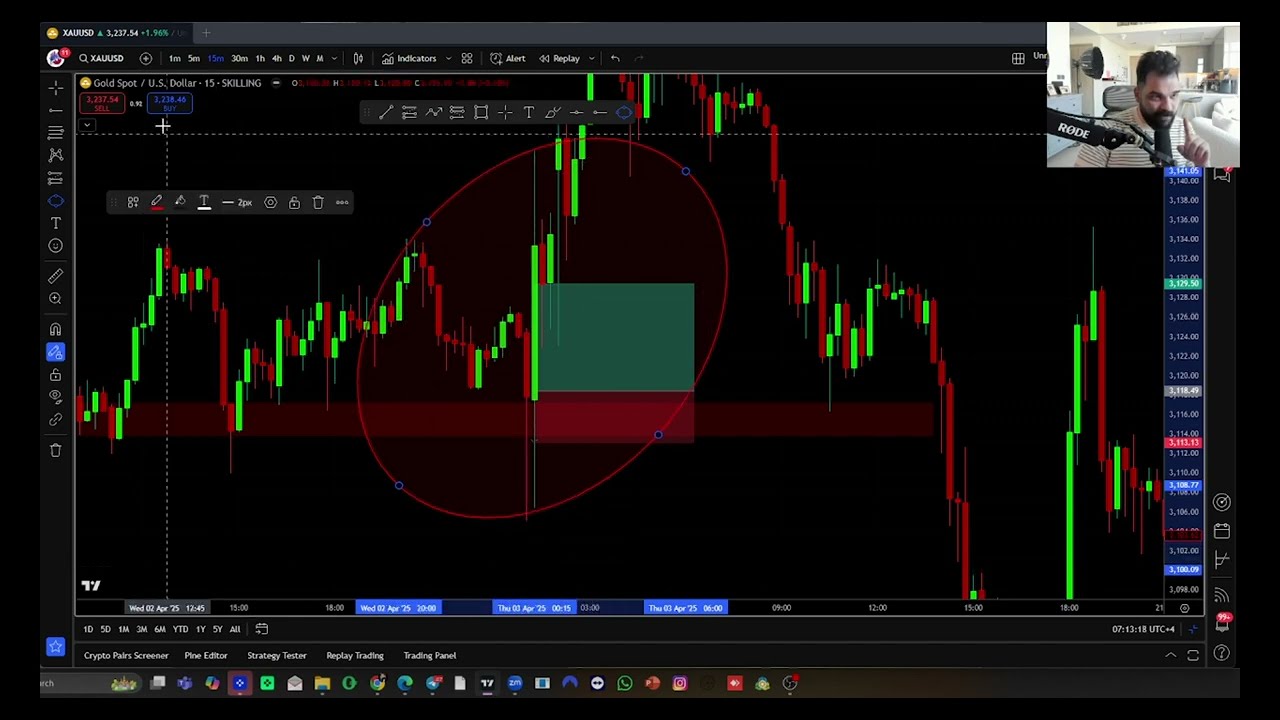Click the link drawings chain icon in left sidebar
Image resolution: width=1280 pixels, height=720 pixels.
55,420
